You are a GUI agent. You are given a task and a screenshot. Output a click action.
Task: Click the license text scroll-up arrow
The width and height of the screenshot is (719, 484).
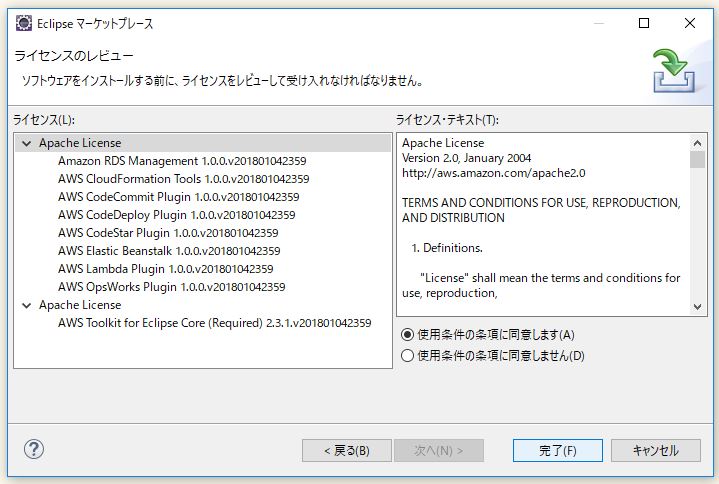pyautogui.click(x=697, y=143)
